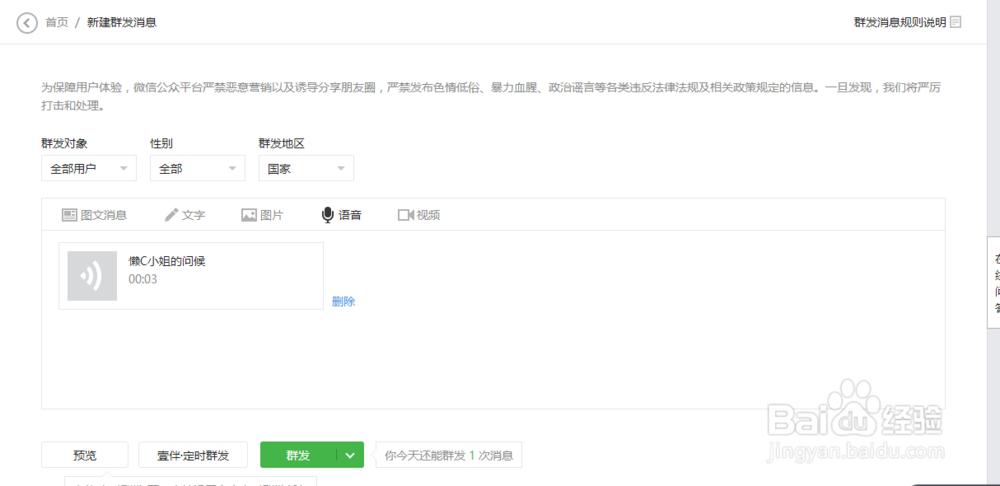This screenshot has height=486, width=1000.
Task: Click the 群发对象 label
Action: pyautogui.click(x=64, y=144)
